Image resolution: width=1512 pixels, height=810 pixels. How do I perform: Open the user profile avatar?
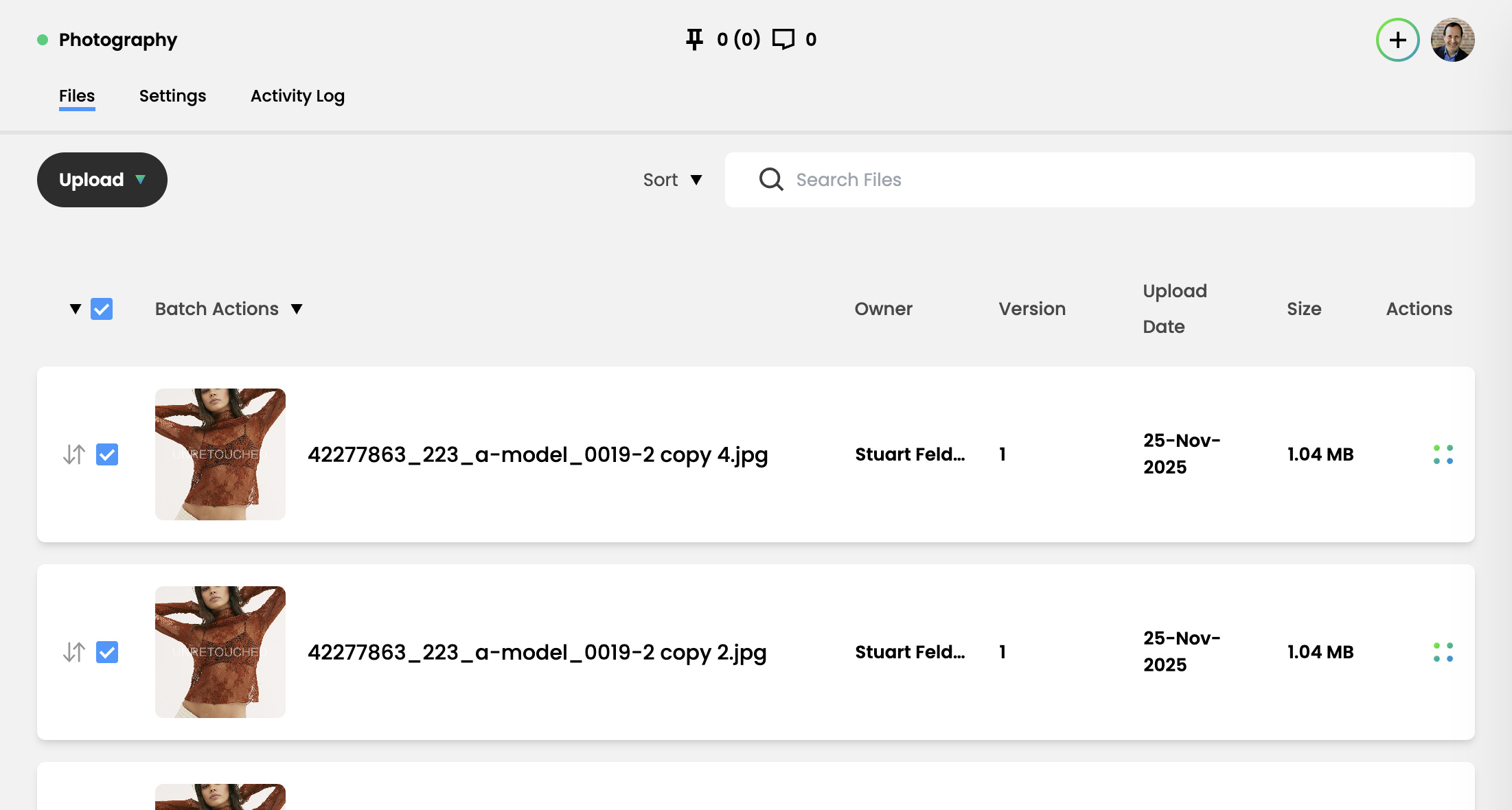(x=1452, y=40)
